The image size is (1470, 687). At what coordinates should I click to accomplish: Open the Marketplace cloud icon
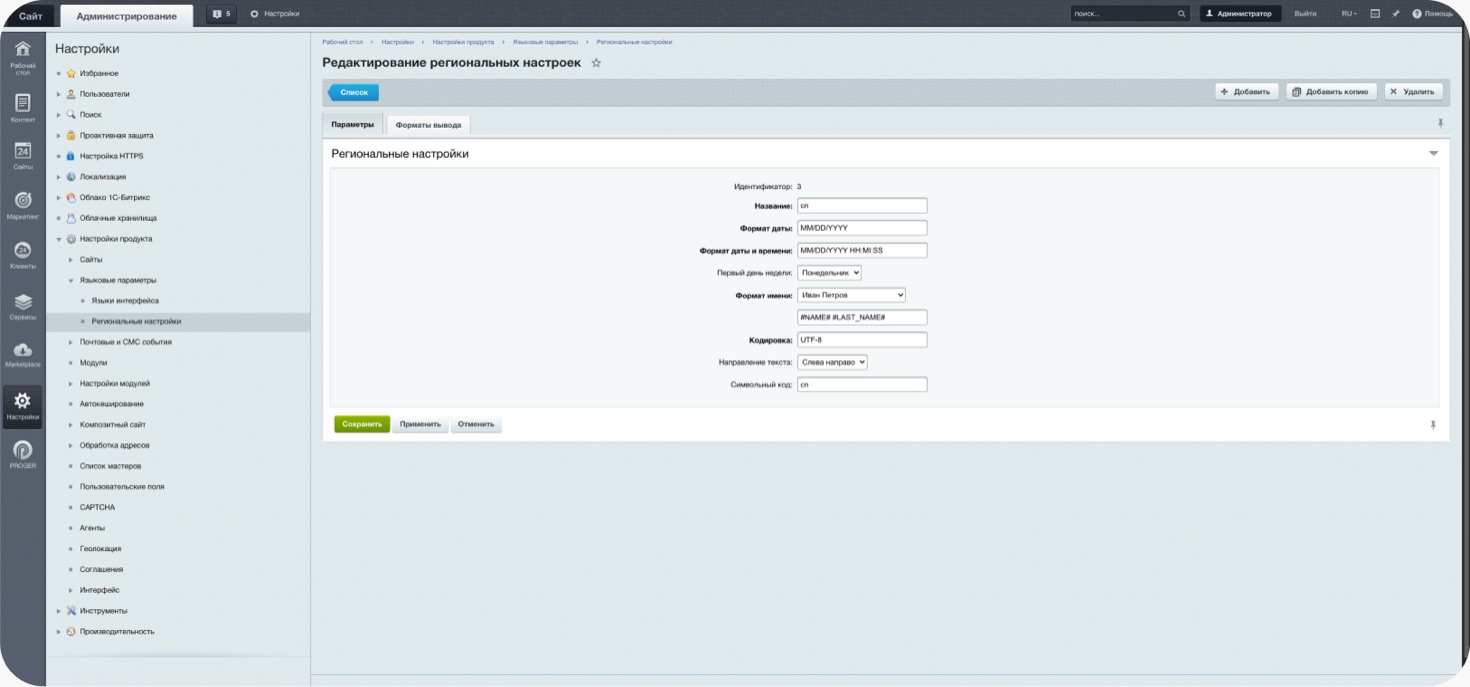[23, 350]
